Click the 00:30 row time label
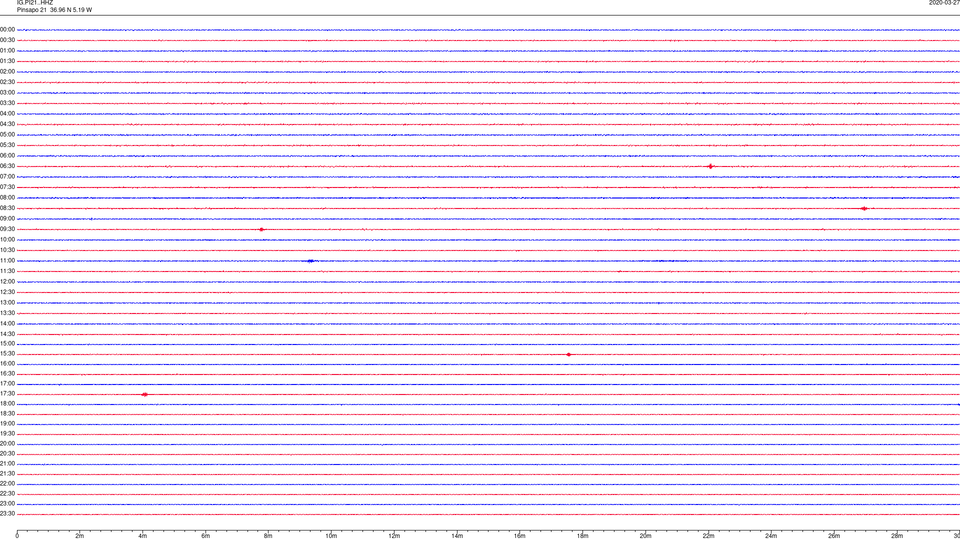 7,40
